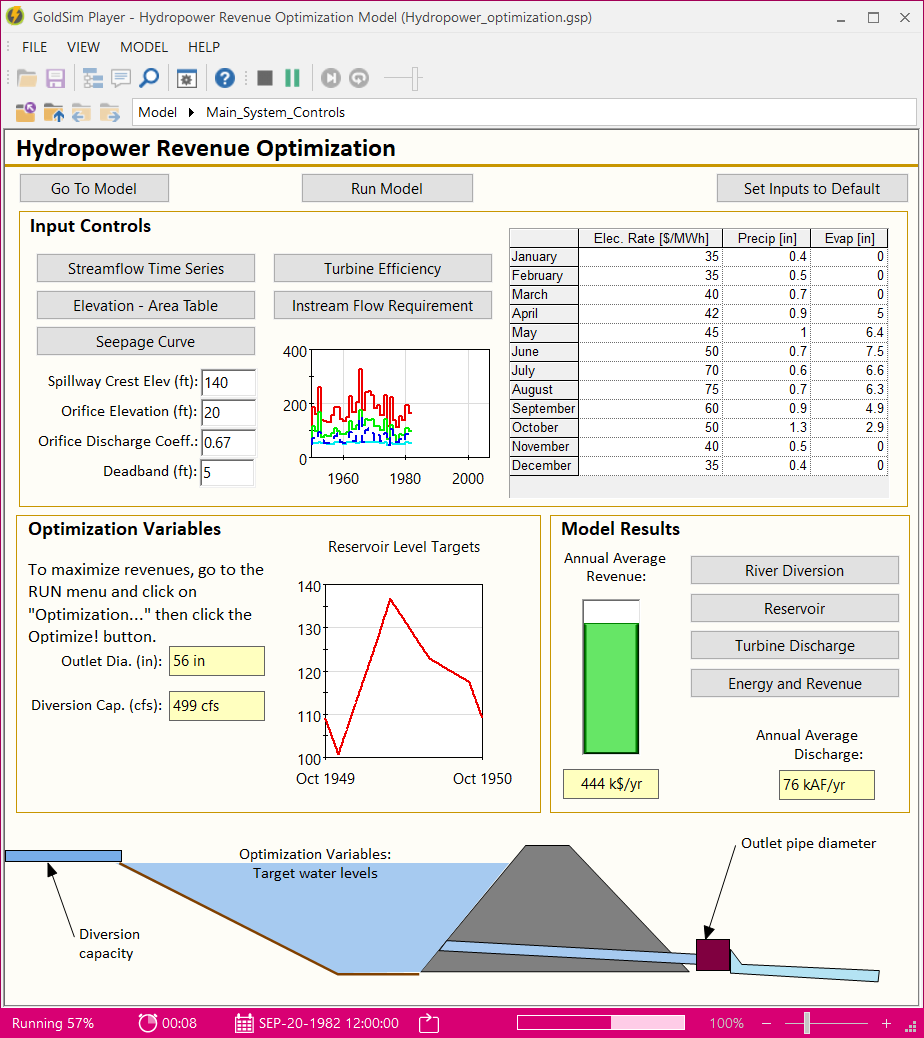Open the VIEW menu
Image resolution: width=924 pixels, height=1038 pixels.
tap(83, 48)
